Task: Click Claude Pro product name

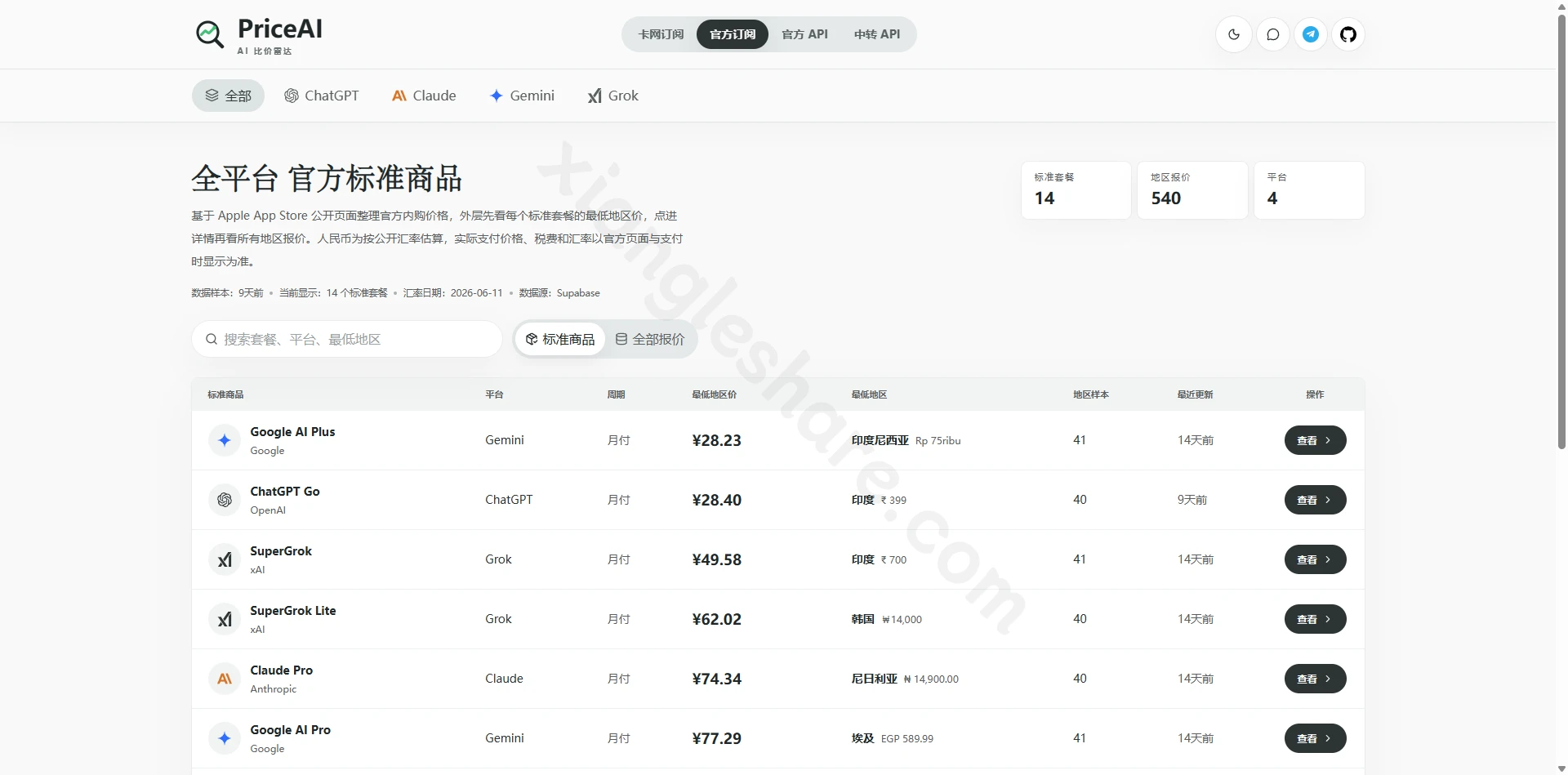Action: tap(281, 670)
